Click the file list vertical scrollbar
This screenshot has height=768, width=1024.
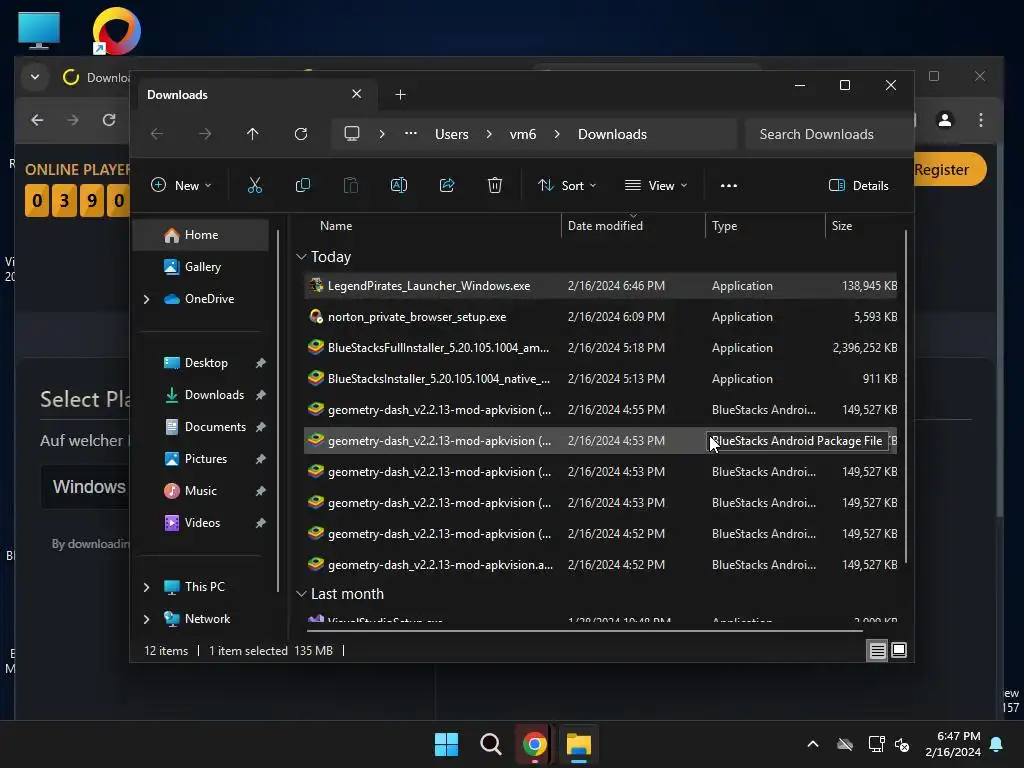[x=906, y=398]
